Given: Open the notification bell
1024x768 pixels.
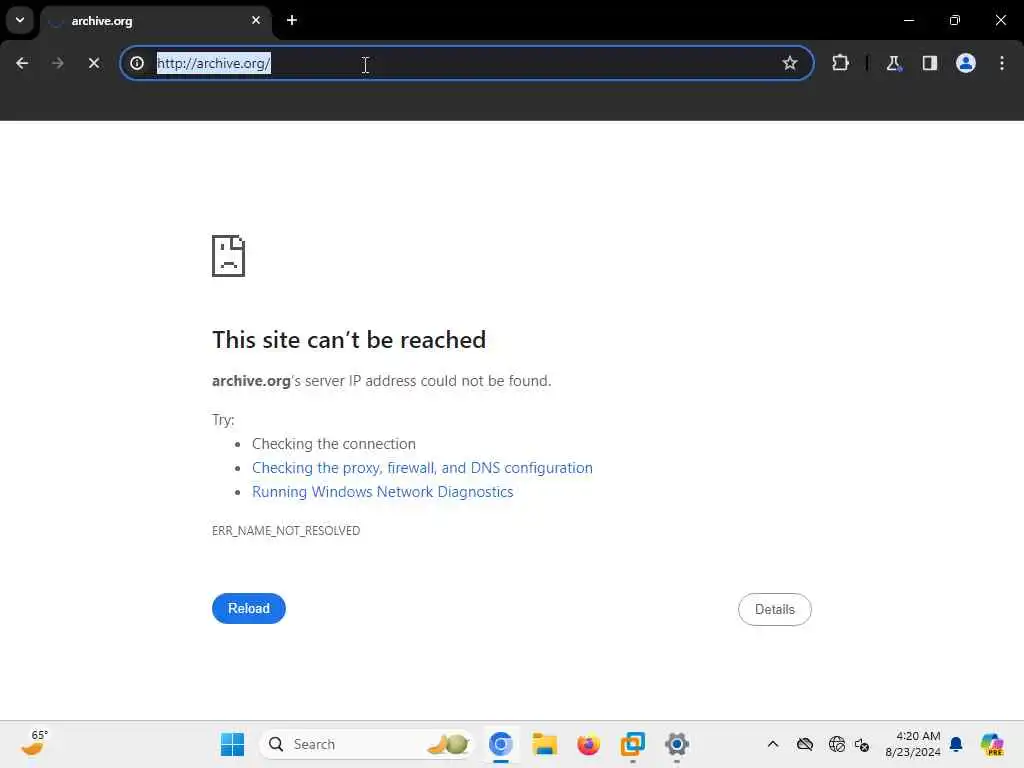Looking at the screenshot, I should pos(956,744).
